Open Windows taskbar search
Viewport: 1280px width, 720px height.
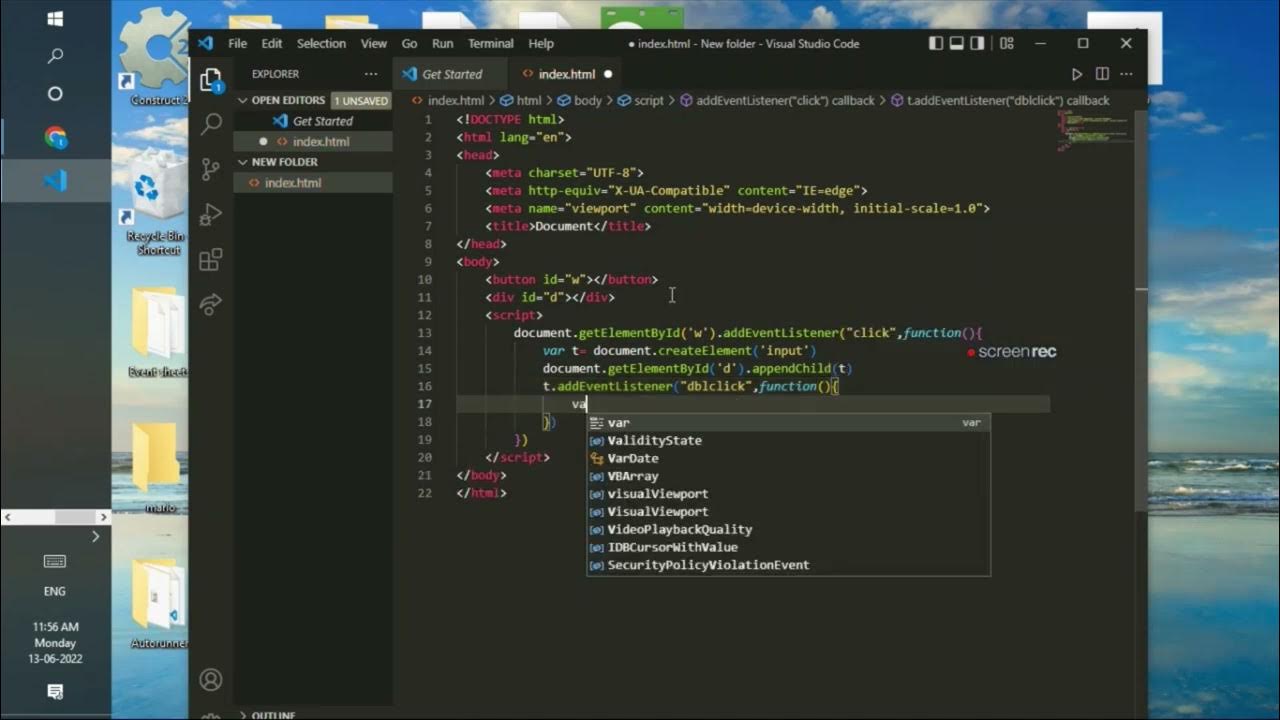pyautogui.click(x=55, y=56)
